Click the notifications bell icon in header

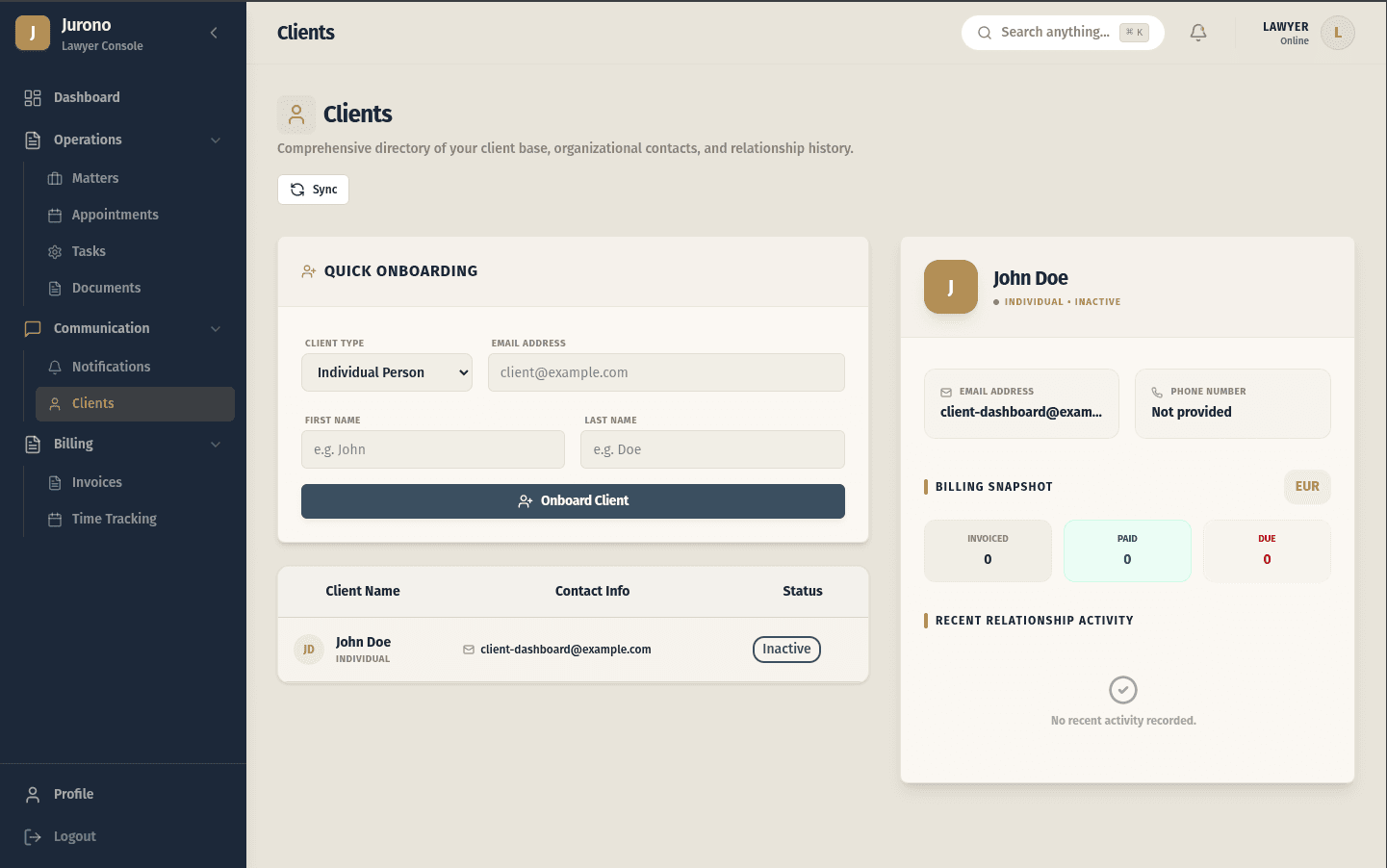(x=1198, y=33)
